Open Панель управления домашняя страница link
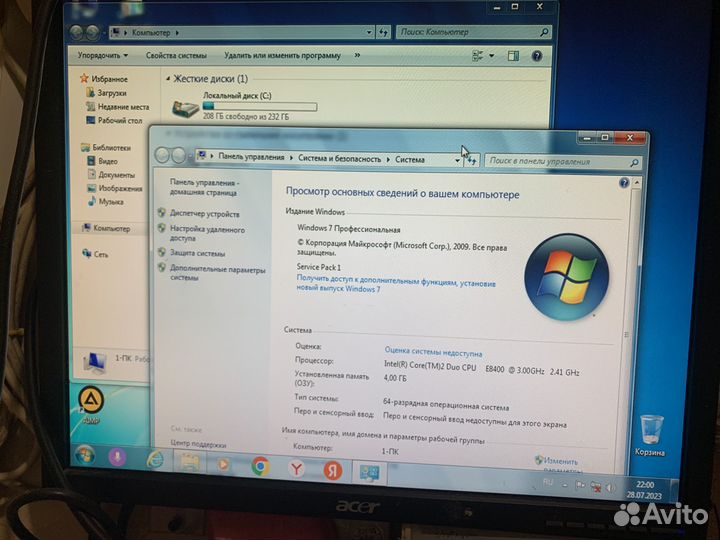Image resolution: width=720 pixels, height=540 pixels. click(204, 187)
